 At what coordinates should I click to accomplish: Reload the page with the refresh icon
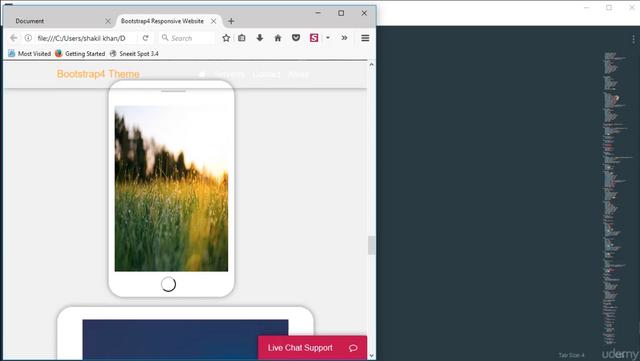pyautogui.click(x=145, y=38)
